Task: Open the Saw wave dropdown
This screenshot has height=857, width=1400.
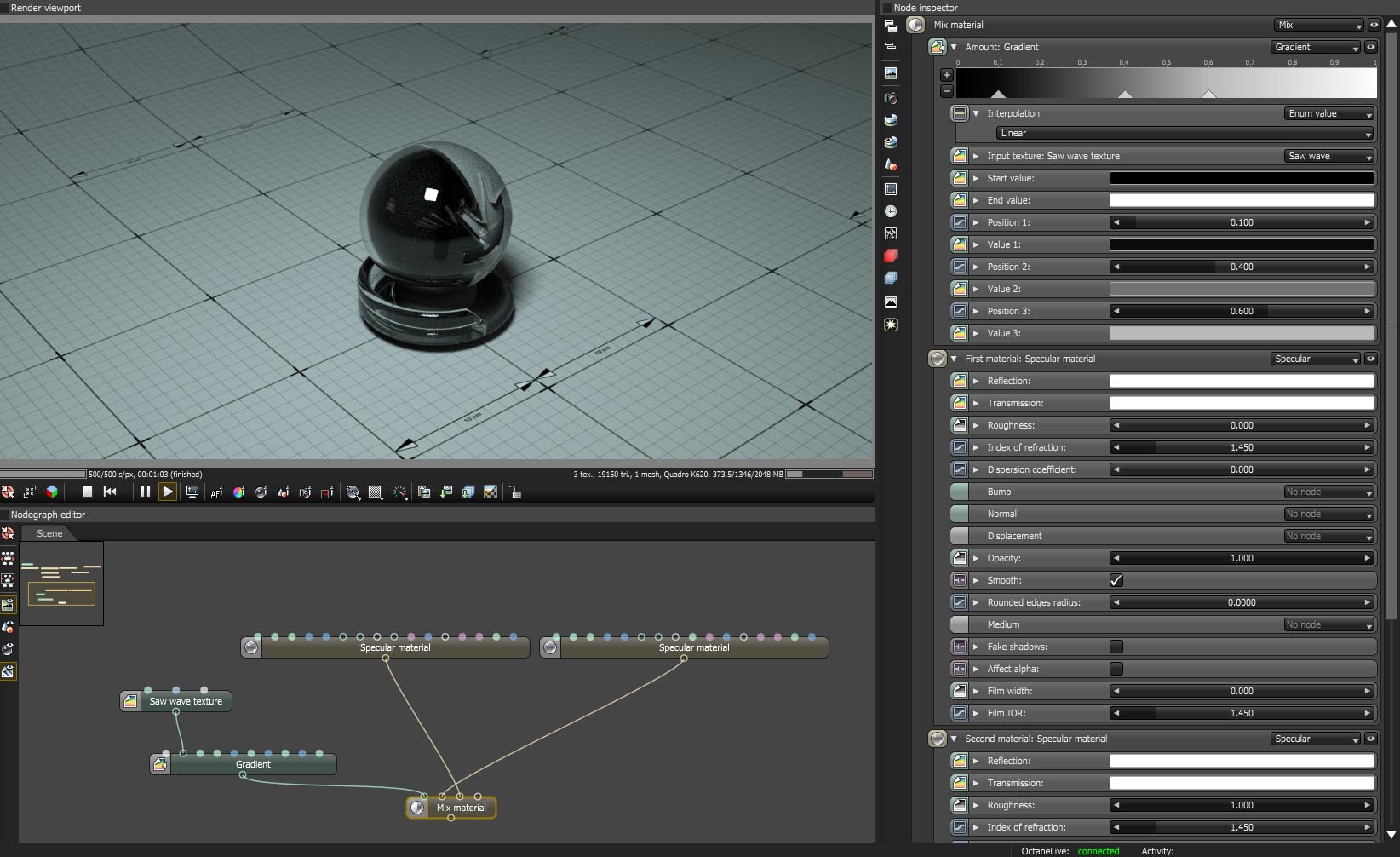Action: coord(1329,156)
